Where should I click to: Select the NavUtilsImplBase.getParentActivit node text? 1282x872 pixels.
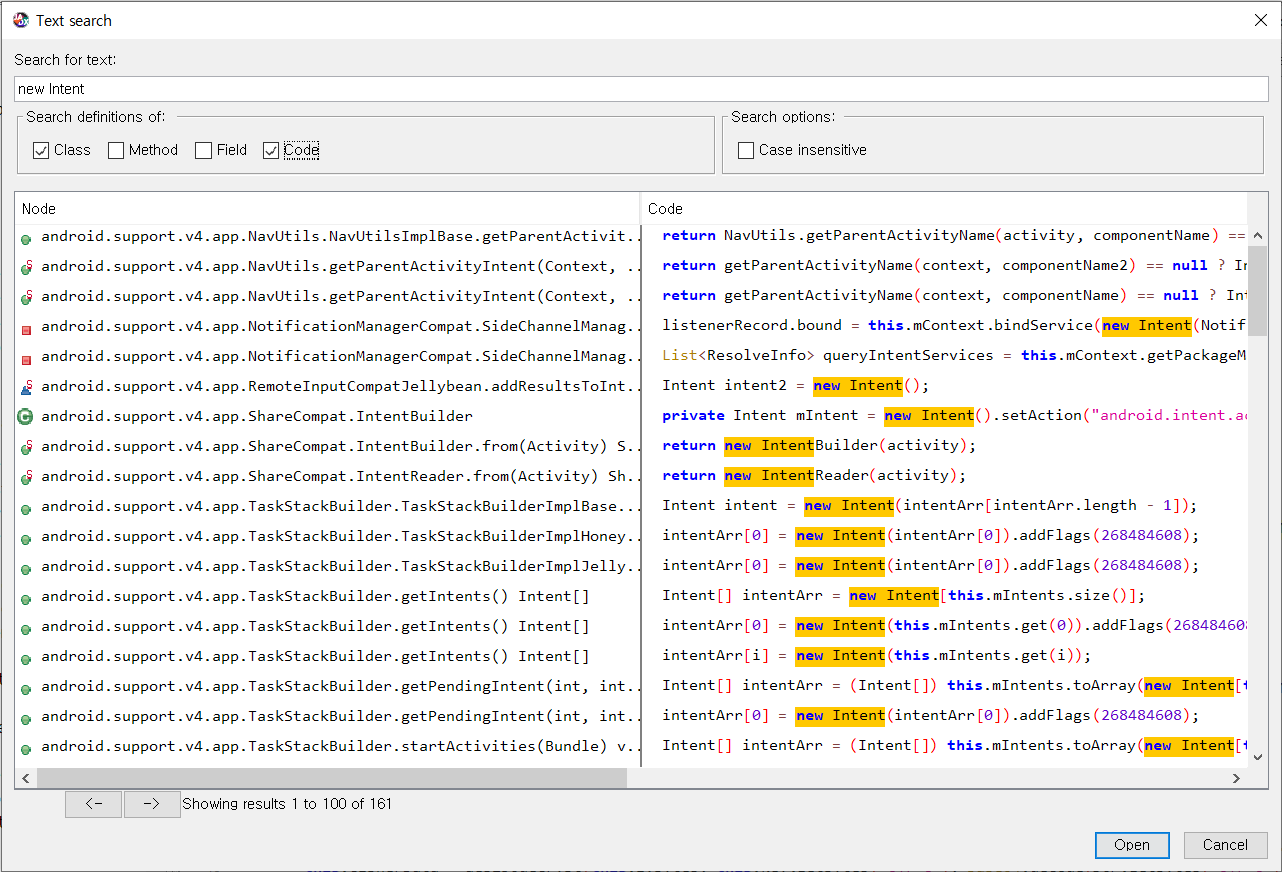pos(342,236)
